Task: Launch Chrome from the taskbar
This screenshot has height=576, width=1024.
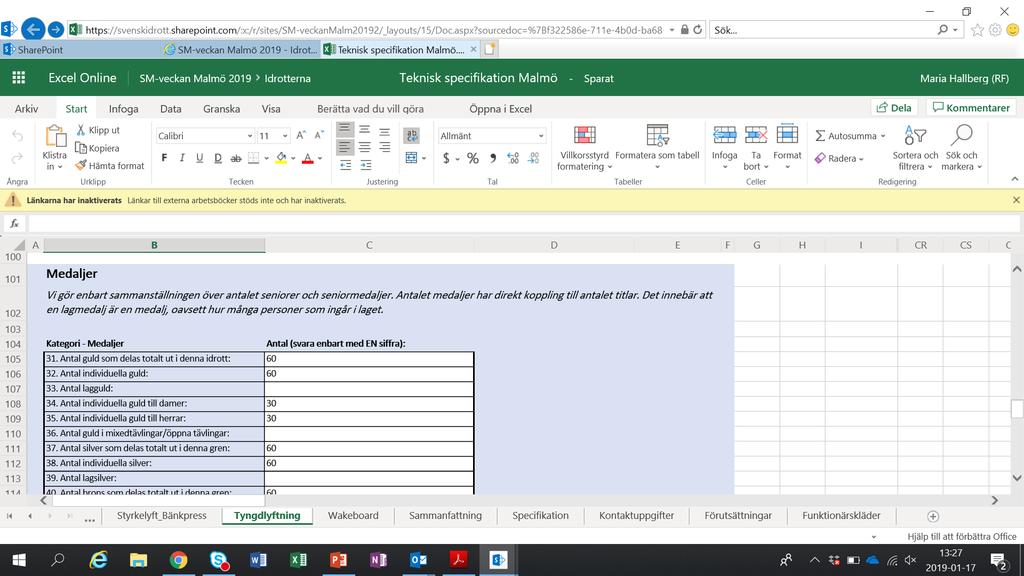Action: pos(178,560)
